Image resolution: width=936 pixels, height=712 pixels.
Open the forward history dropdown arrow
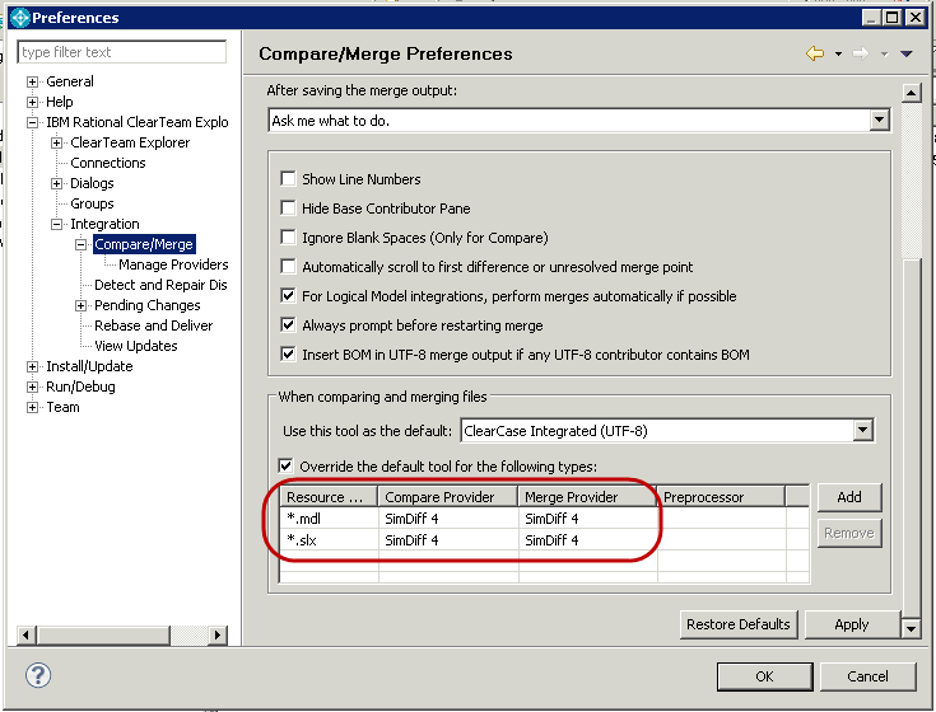(x=885, y=54)
